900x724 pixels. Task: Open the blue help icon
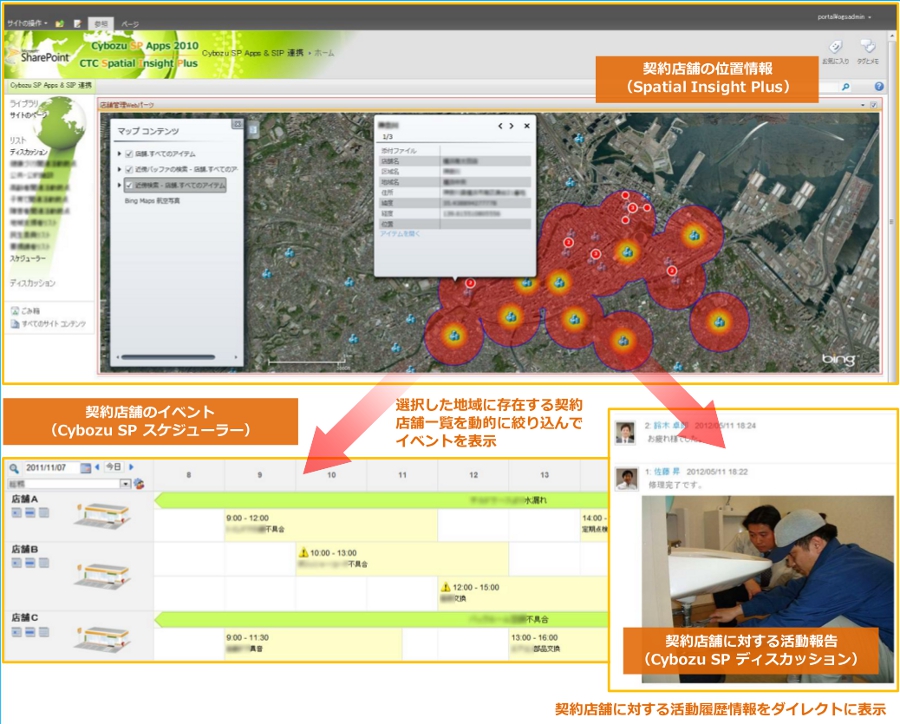(x=879, y=86)
